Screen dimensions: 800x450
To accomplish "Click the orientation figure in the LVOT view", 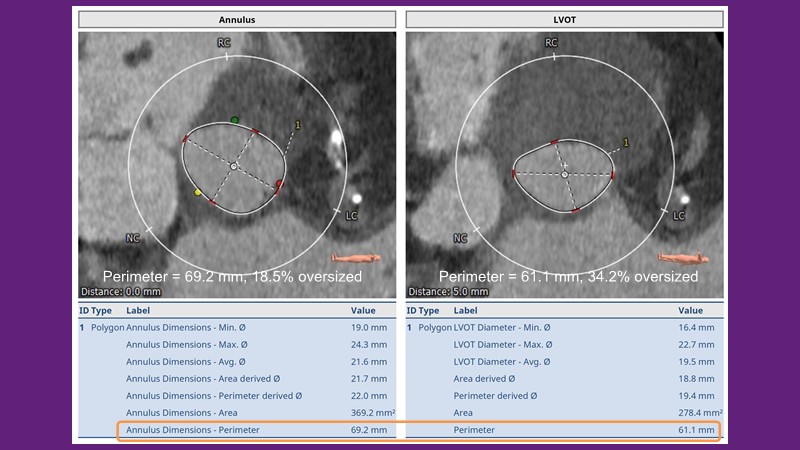I will tap(684, 257).
